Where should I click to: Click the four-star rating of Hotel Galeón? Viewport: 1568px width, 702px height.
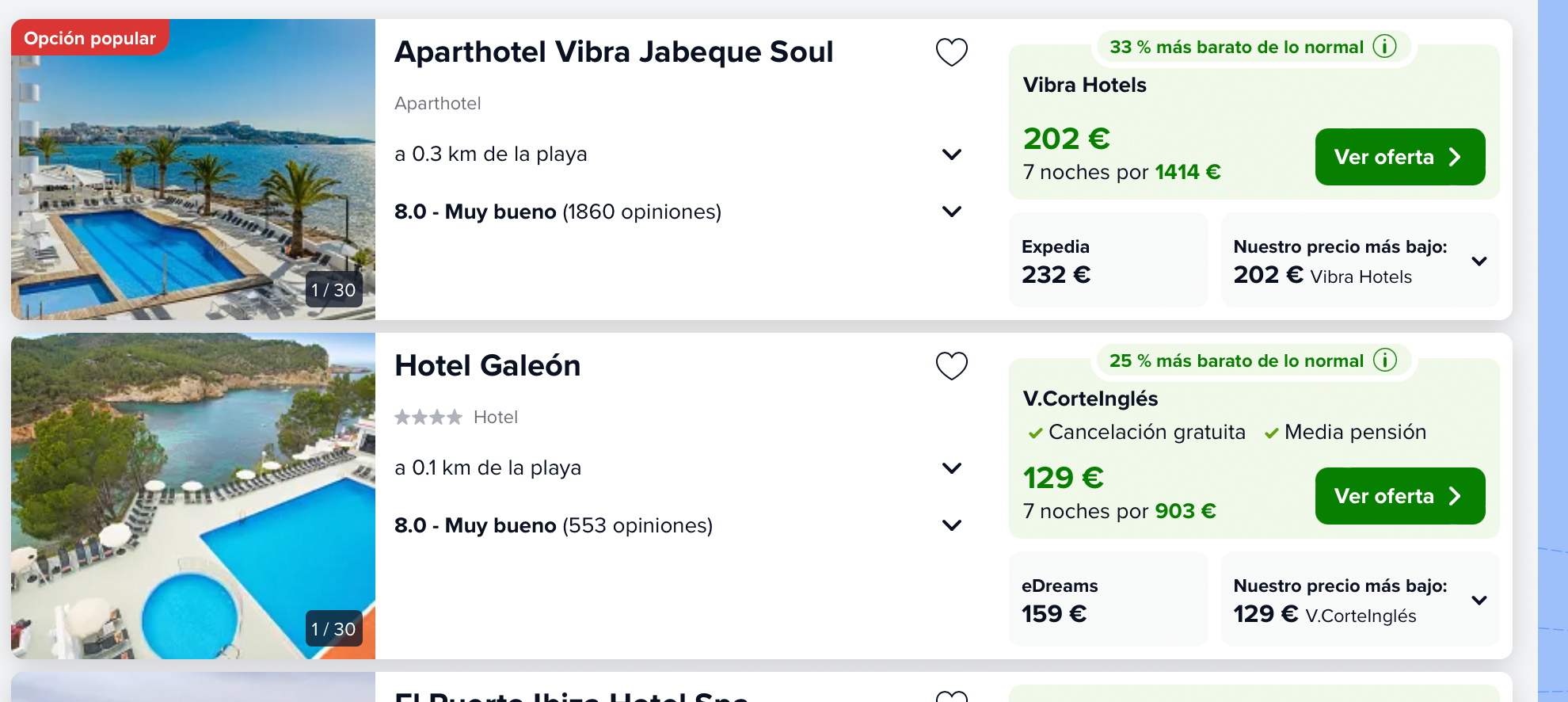(x=428, y=417)
